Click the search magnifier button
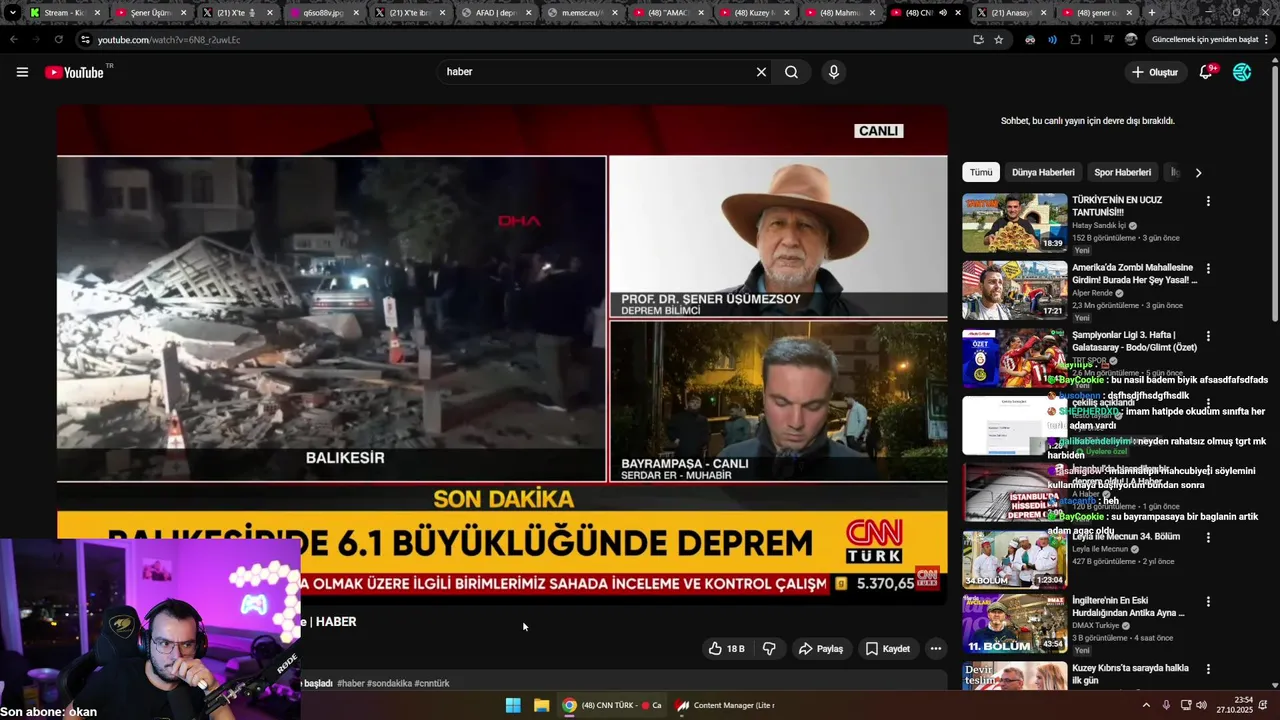The height and width of the screenshot is (720, 1280). point(791,72)
